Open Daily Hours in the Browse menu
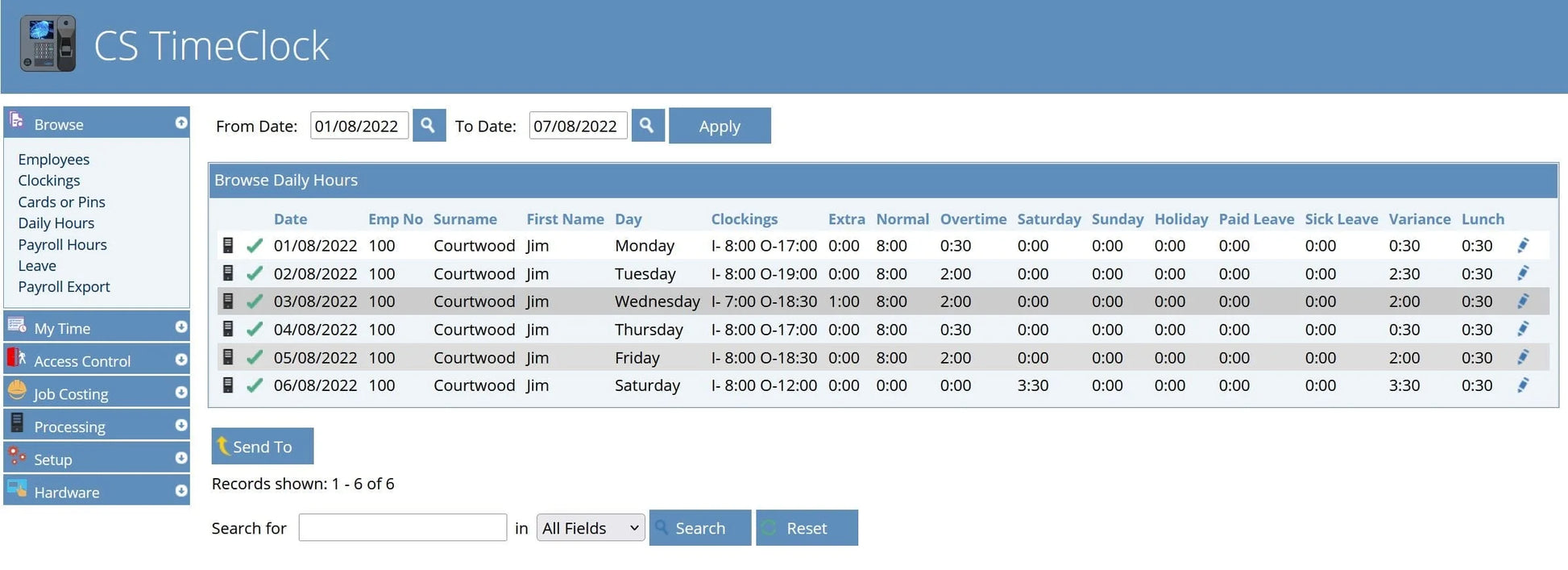1568x570 pixels. (x=56, y=223)
